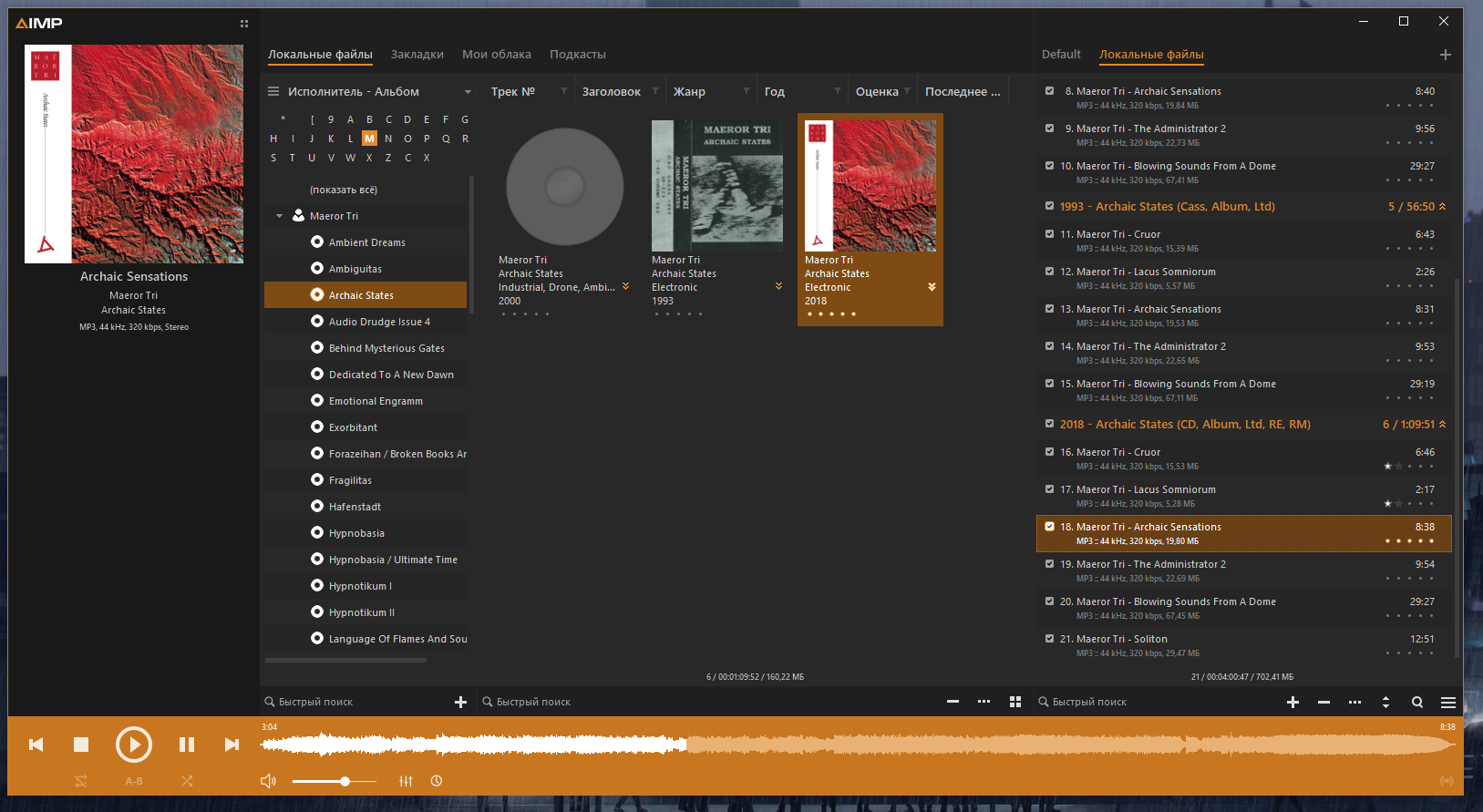Open the Подкасты tab
This screenshot has height=812, width=1483.
[578, 55]
